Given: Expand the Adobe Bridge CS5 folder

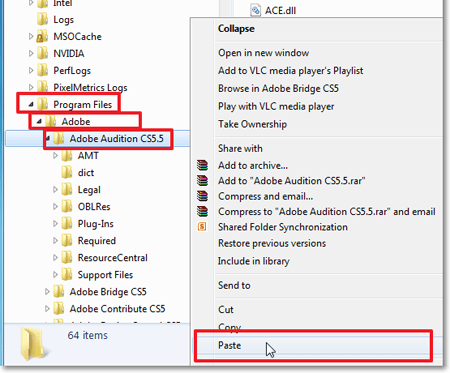Looking at the screenshot, I should pos(47,291).
